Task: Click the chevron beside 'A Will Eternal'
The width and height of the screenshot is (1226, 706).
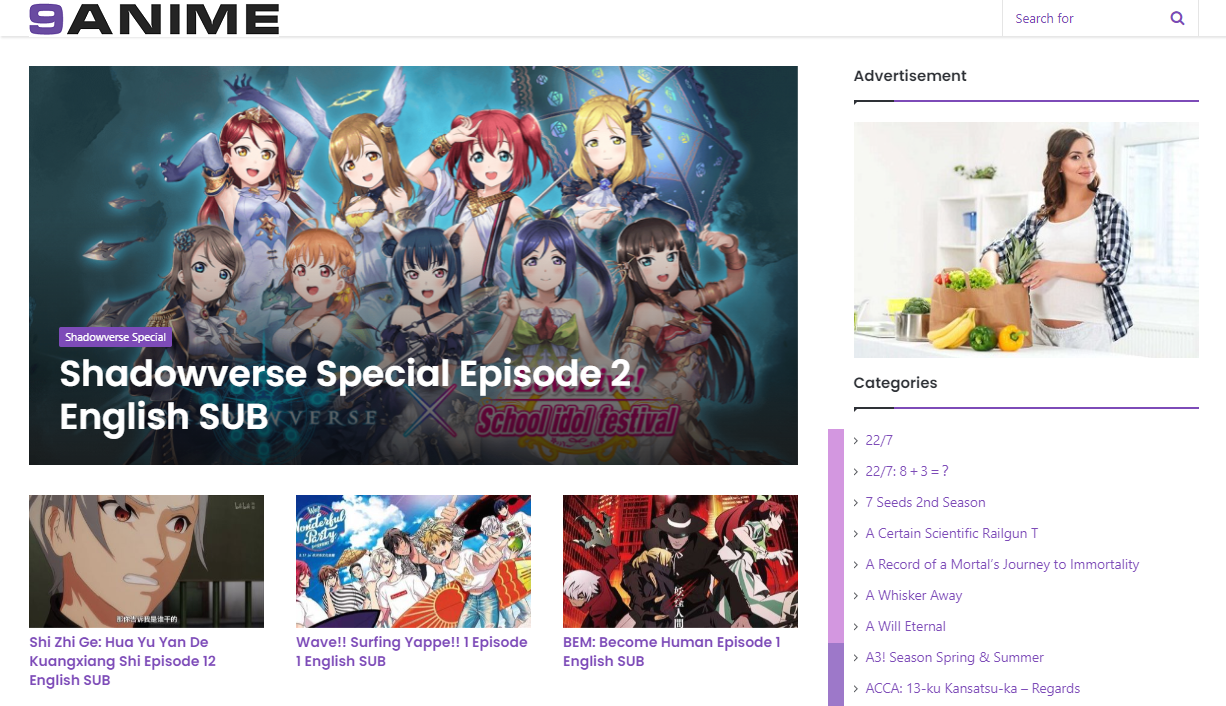Action: [857, 626]
